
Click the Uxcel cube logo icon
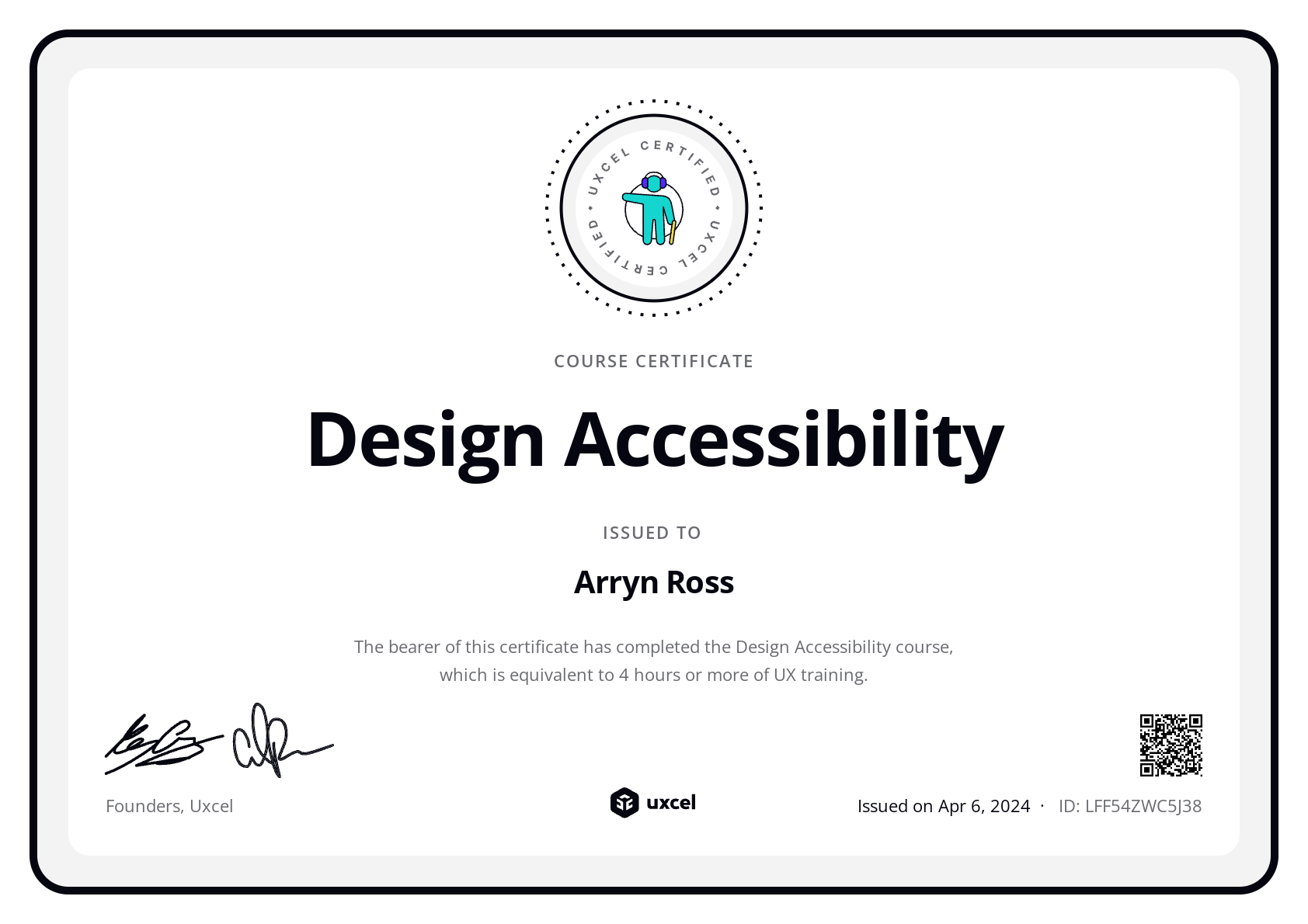(x=624, y=804)
